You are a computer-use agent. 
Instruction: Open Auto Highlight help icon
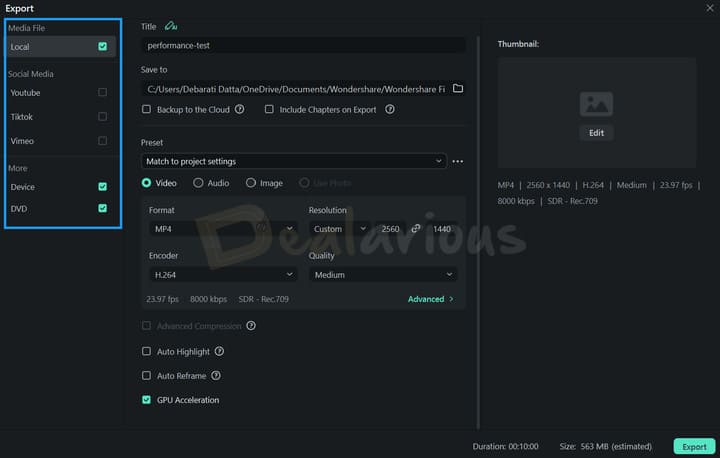coord(219,351)
